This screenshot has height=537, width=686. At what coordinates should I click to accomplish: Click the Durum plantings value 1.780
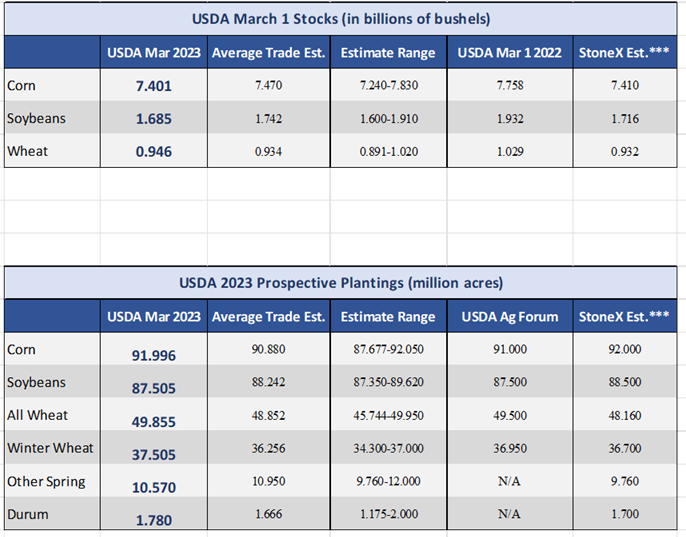pyautogui.click(x=153, y=519)
